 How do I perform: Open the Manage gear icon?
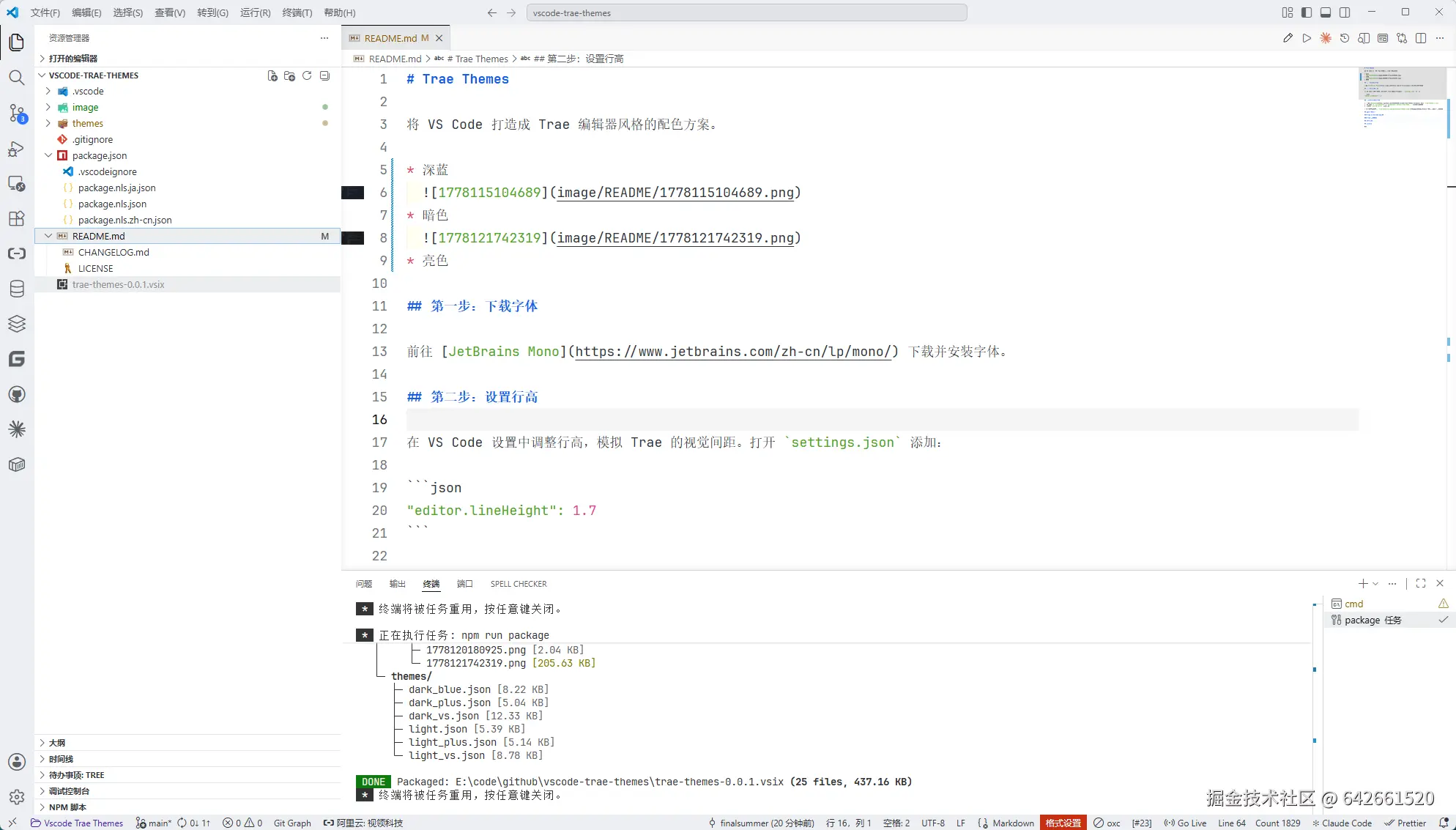coord(17,796)
